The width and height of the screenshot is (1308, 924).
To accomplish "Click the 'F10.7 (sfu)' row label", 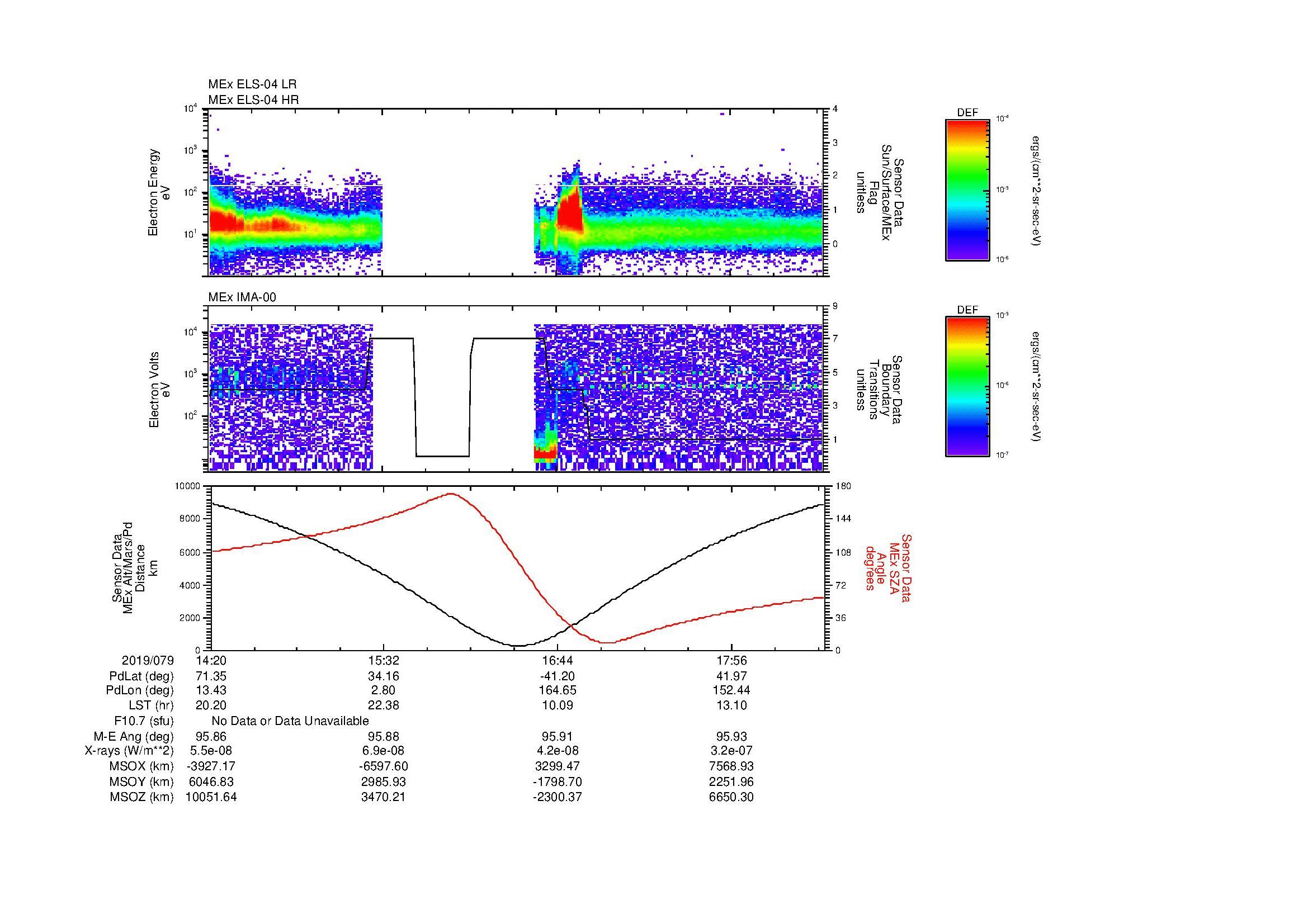I will 144,721.
